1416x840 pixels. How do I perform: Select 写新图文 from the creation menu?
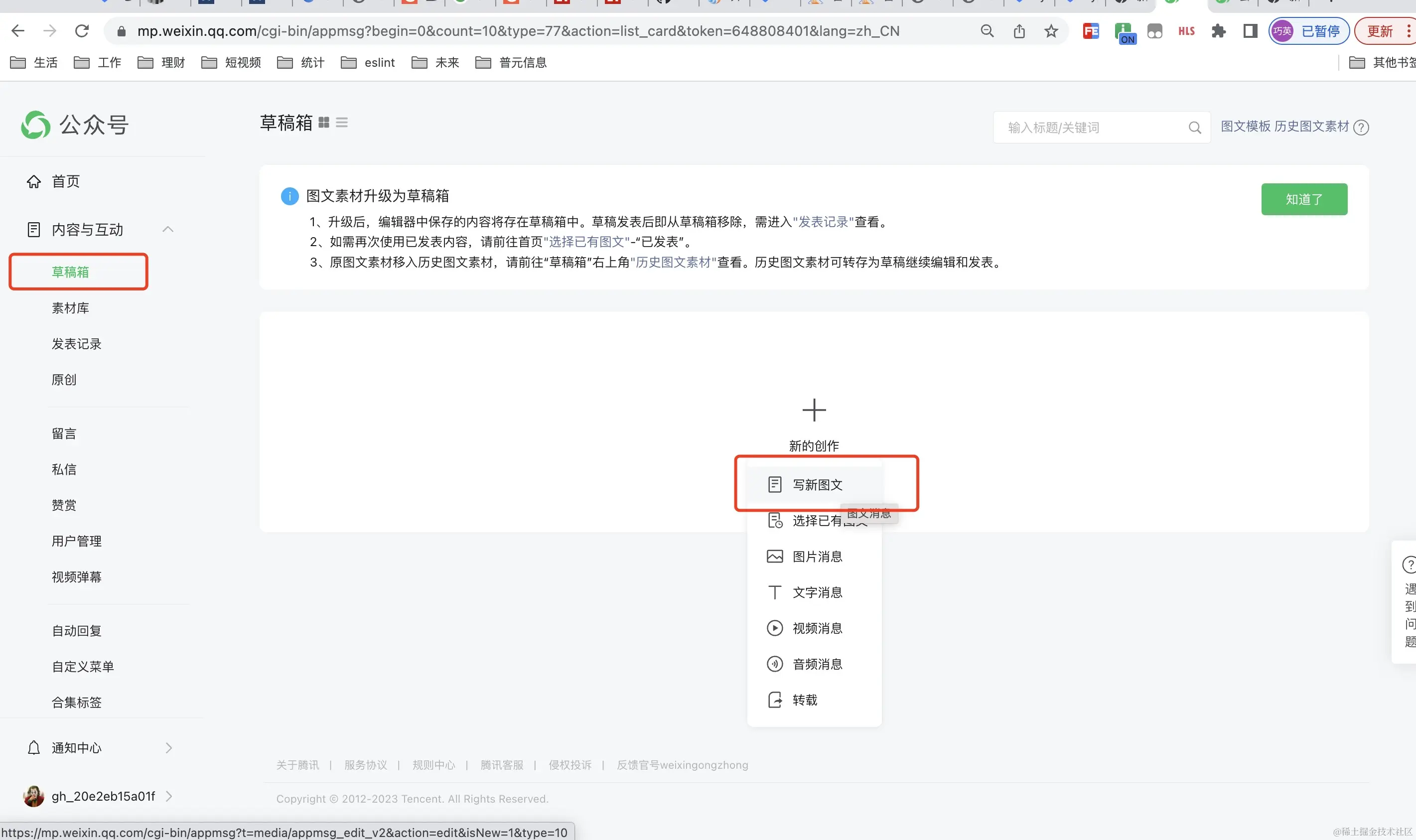click(817, 485)
